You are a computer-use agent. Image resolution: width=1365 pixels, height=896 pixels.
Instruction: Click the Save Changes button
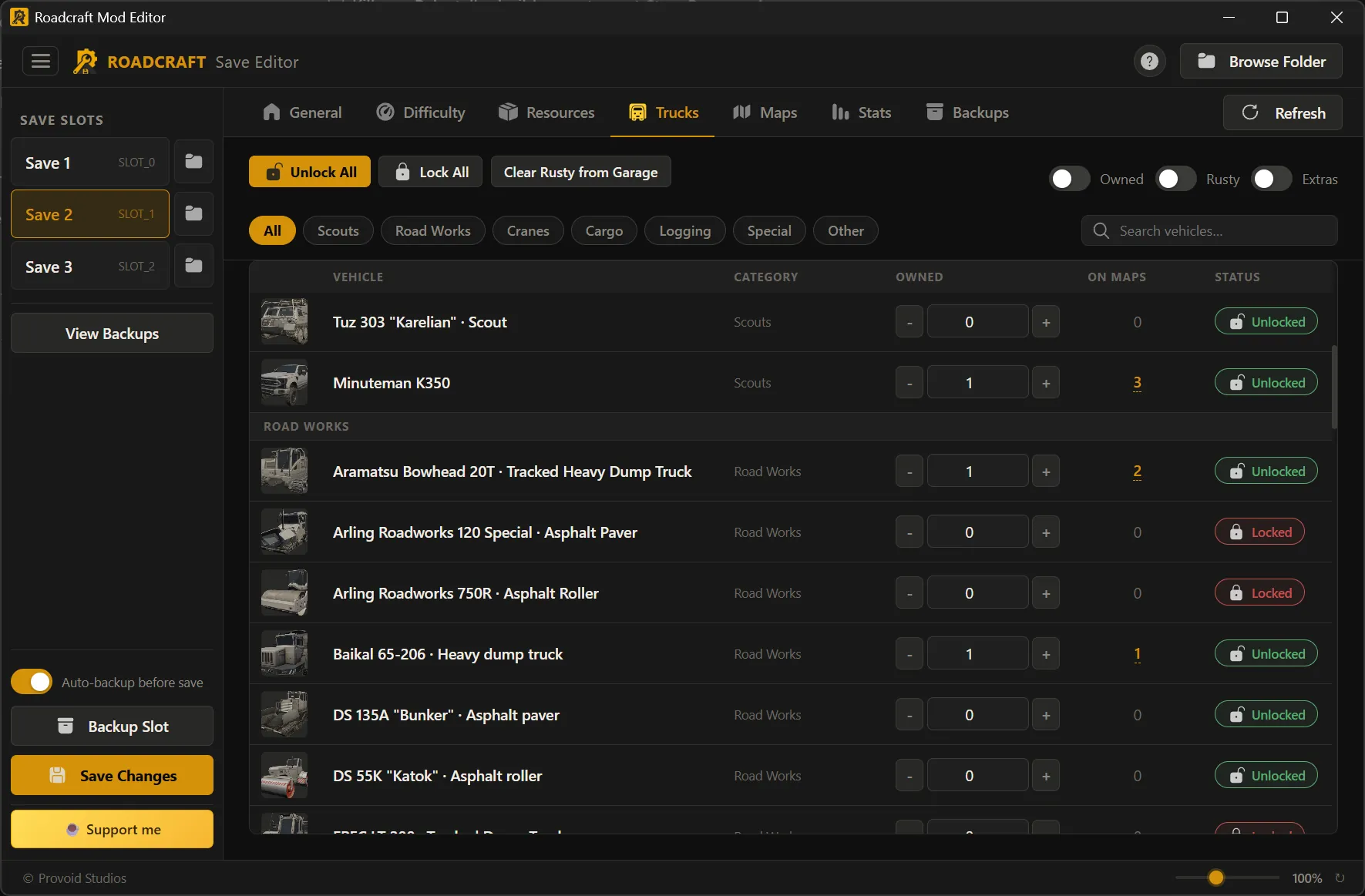[112, 775]
